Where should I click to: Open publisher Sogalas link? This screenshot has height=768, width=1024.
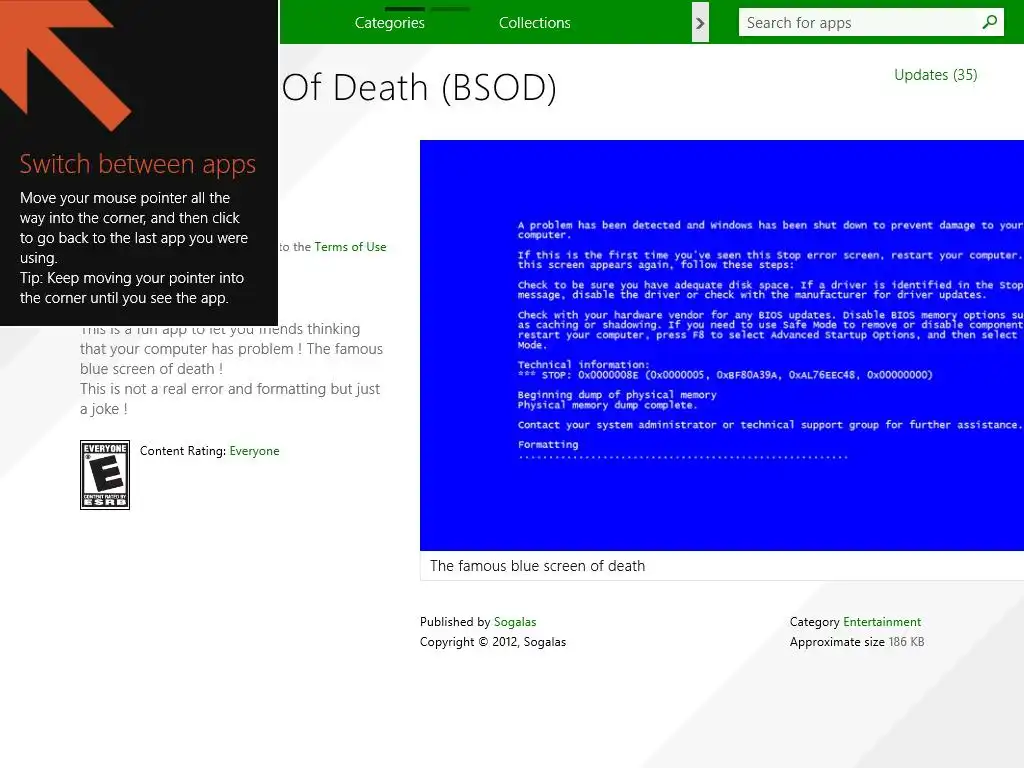[x=515, y=622]
